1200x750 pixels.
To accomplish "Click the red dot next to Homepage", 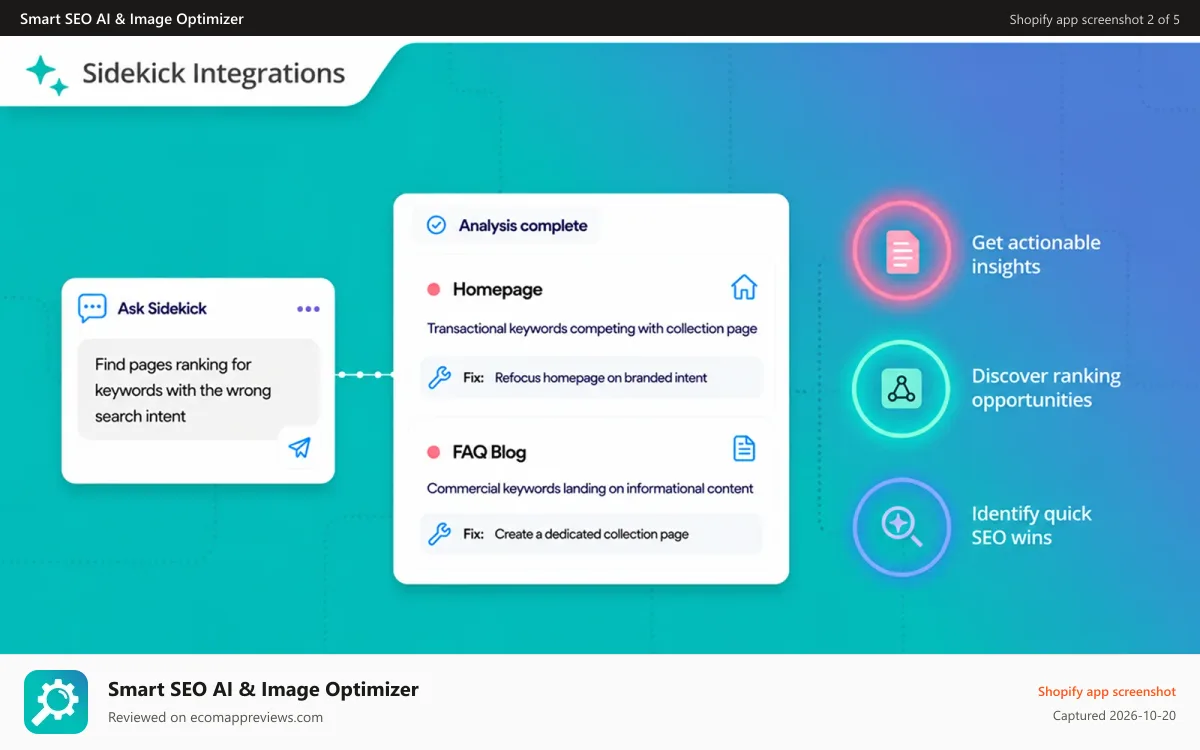I will point(434,289).
